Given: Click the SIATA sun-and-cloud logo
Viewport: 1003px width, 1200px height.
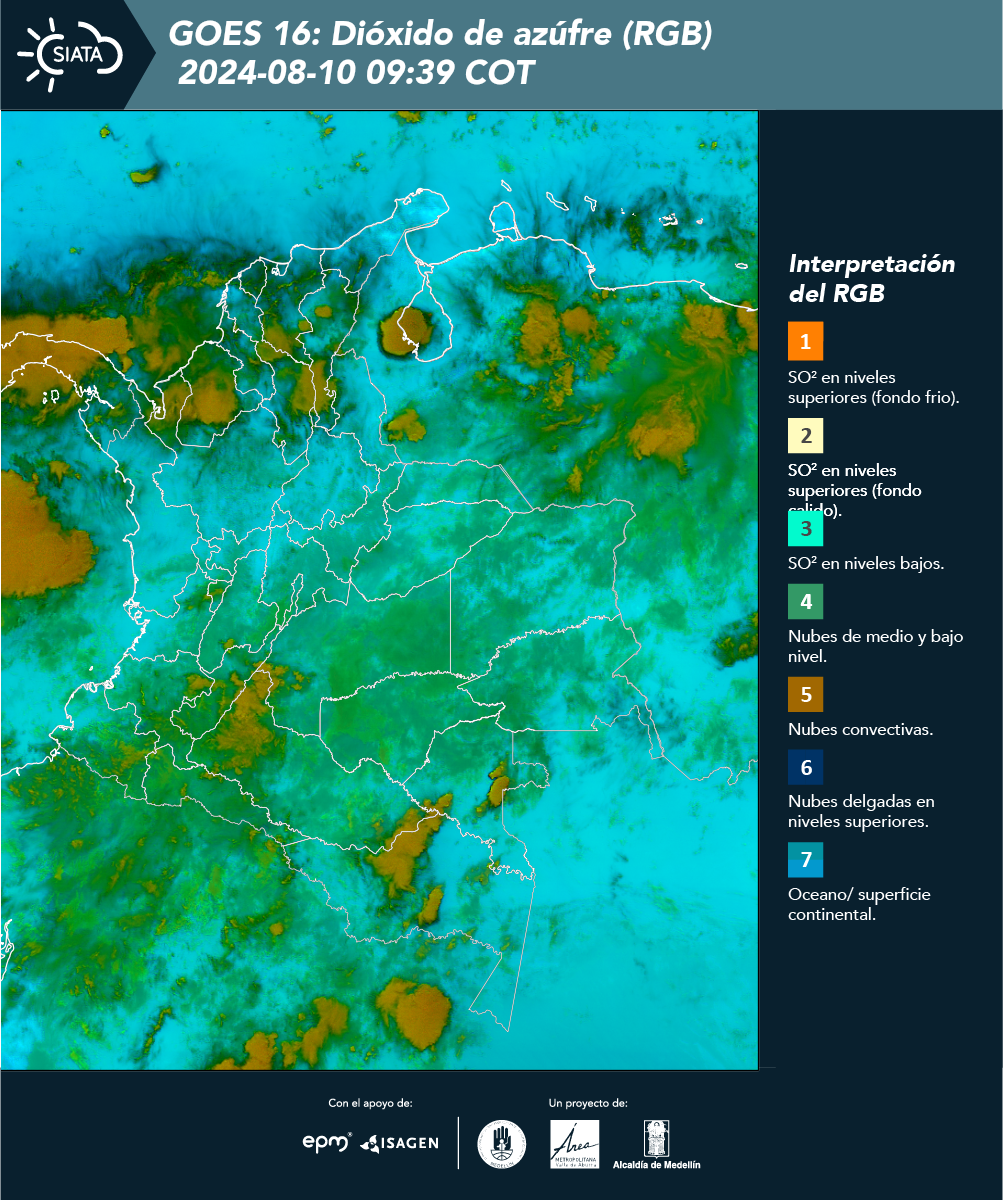Looking at the screenshot, I should [x=70, y=52].
